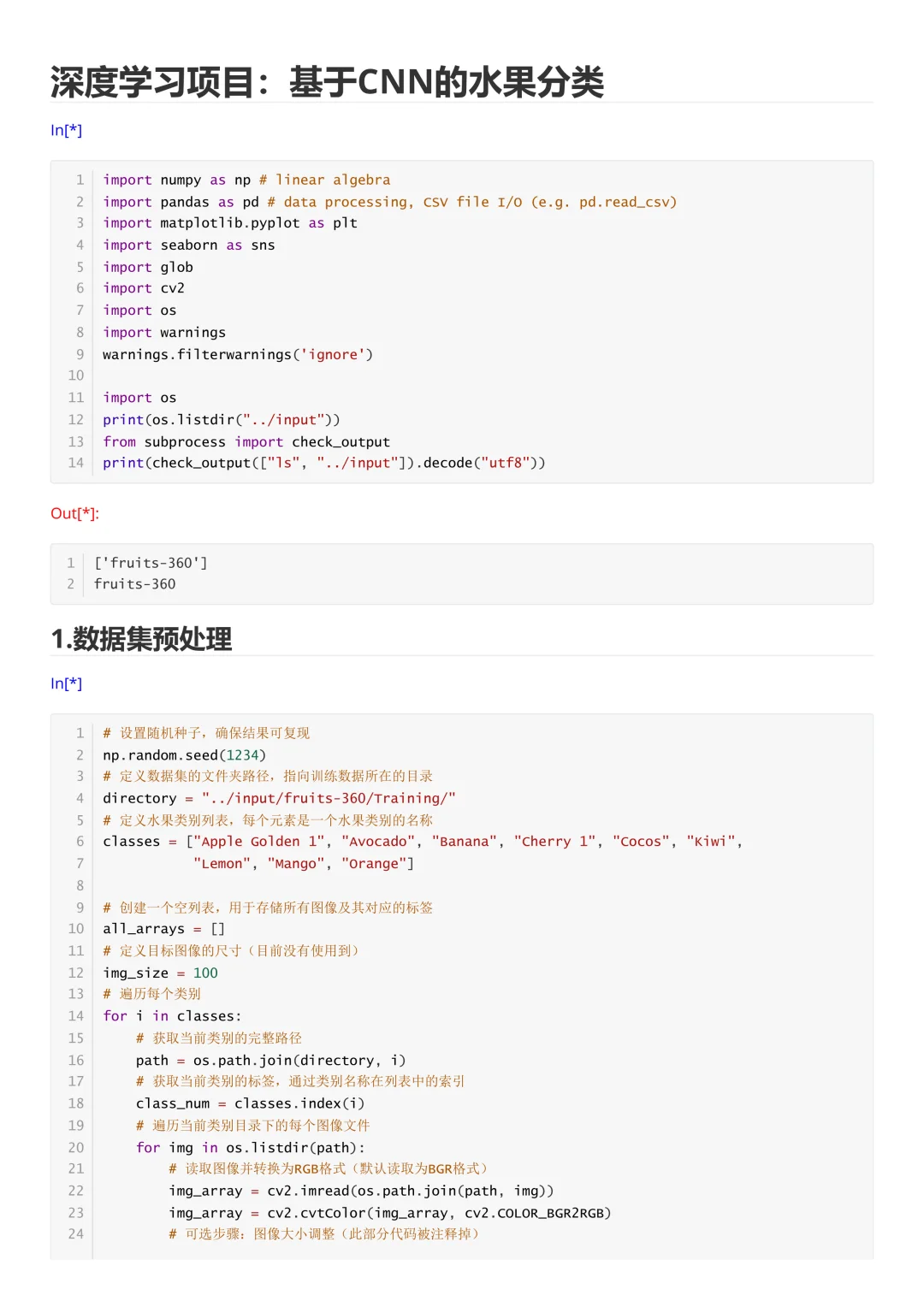Click the line from subprocess import check_output
924x1307 pixels.
click(246, 441)
